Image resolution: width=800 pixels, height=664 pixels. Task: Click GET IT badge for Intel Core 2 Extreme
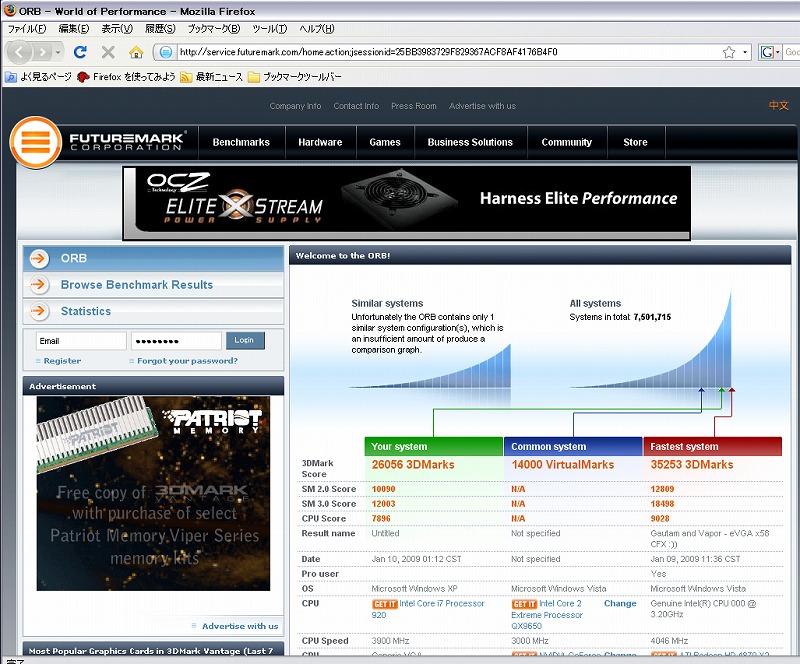click(x=524, y=604)
